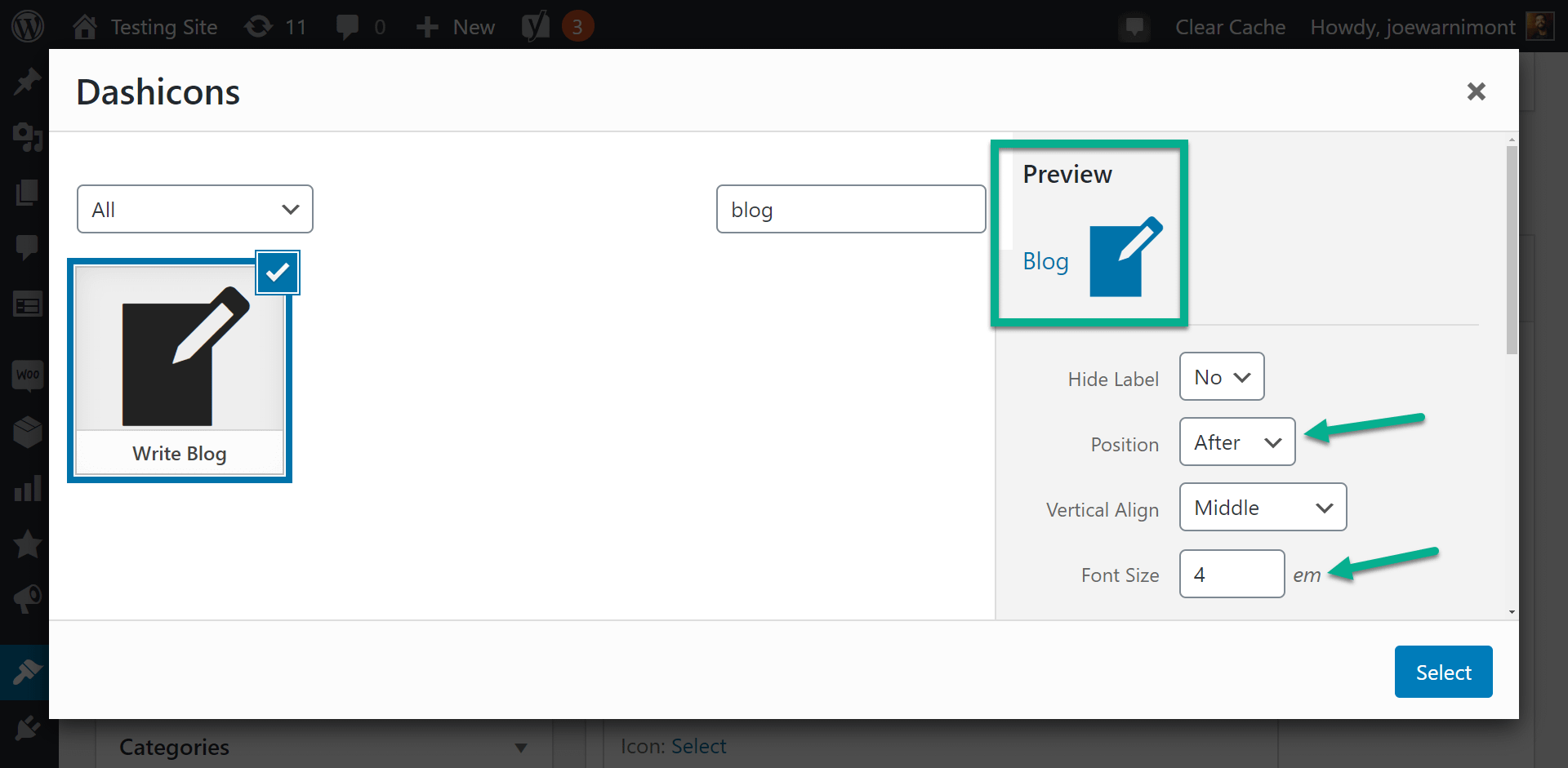Viewport: 1568px width, 768px height.
Task: Select the Analytics bar chart icon
Action: click(27, 487)
